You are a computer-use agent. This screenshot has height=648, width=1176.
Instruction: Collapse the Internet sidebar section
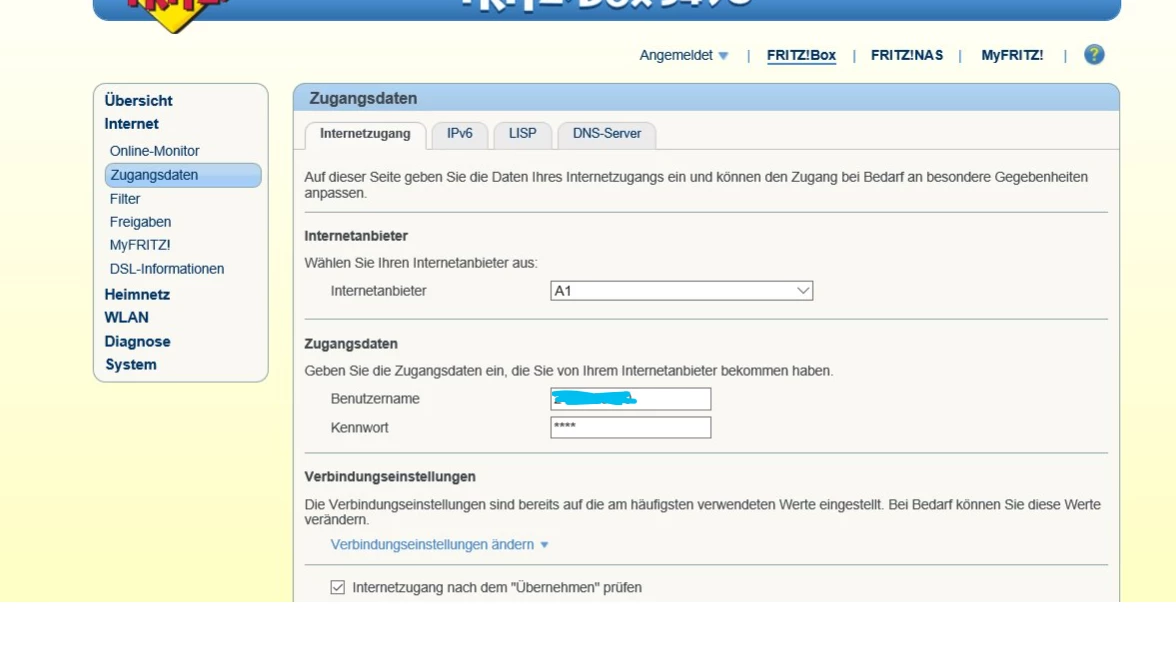(x=131, y=124)
